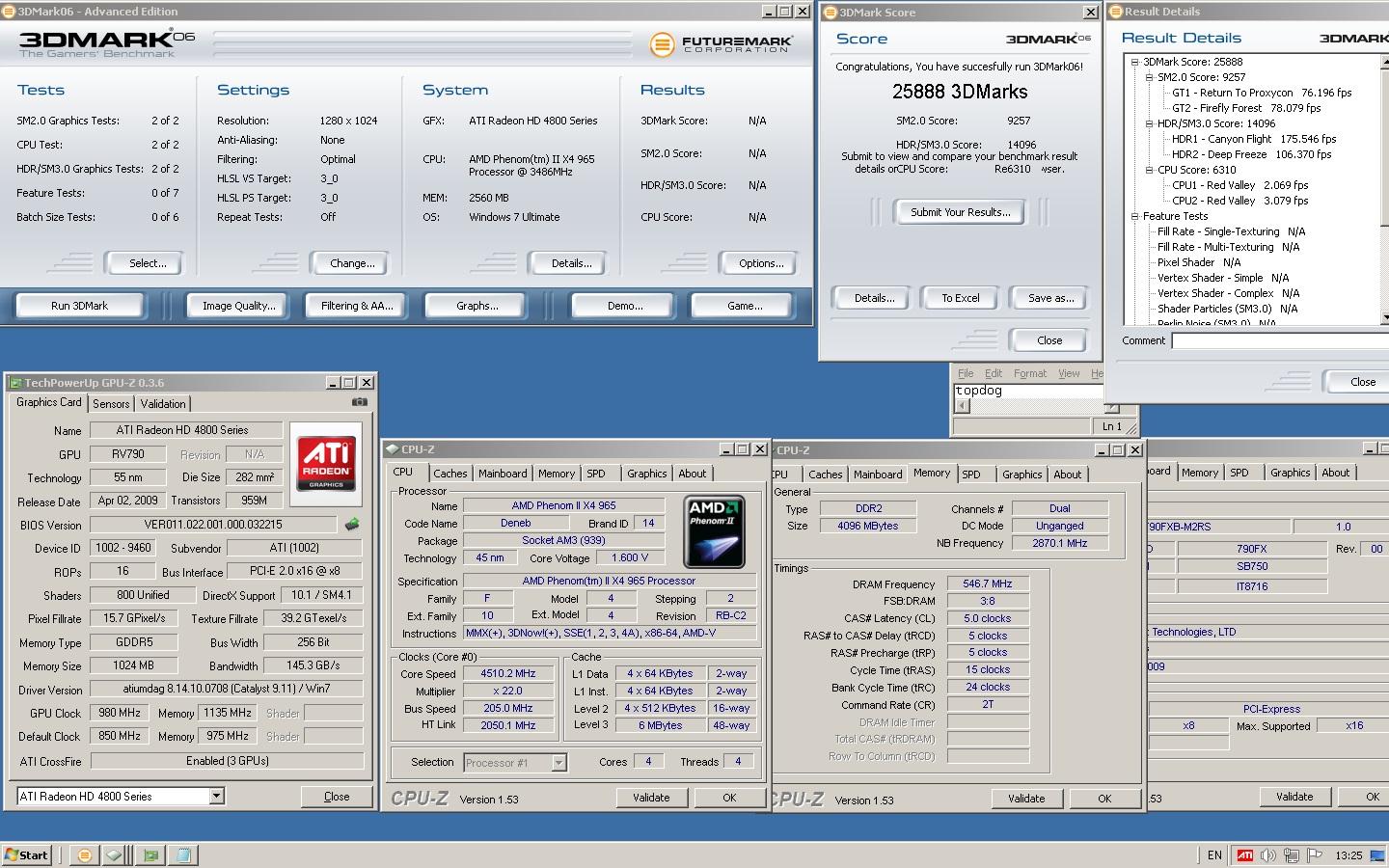Click the GPU Clock 980 MHz field in GPU-Z

pyautogui.click(x=120, y=713)
